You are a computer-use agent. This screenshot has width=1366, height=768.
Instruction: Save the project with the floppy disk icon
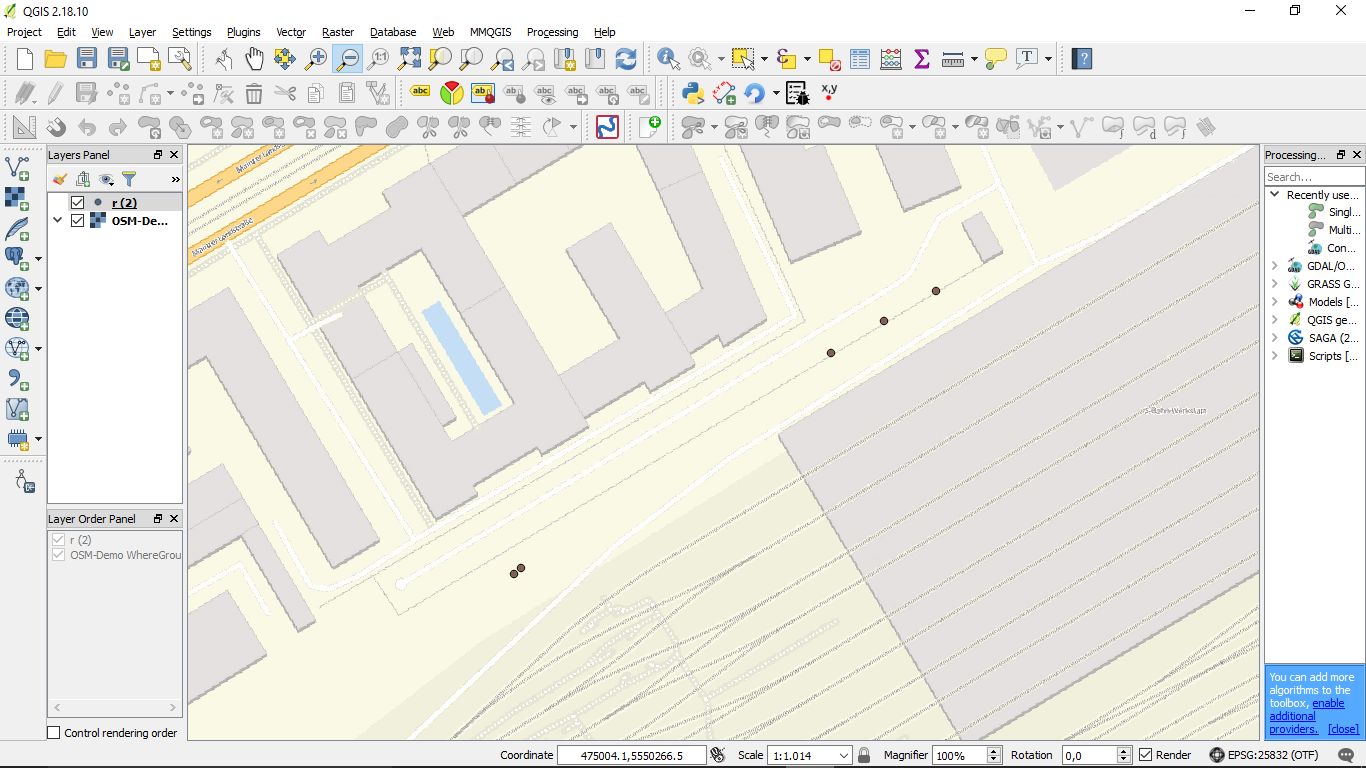coord(86,59)
